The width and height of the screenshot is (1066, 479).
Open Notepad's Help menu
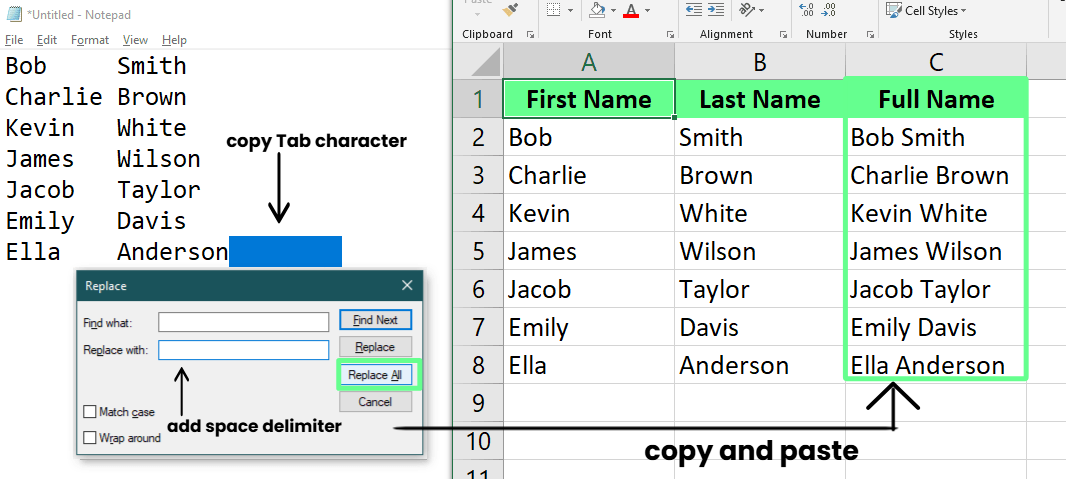pyautogui.click(x=174, y=40)
